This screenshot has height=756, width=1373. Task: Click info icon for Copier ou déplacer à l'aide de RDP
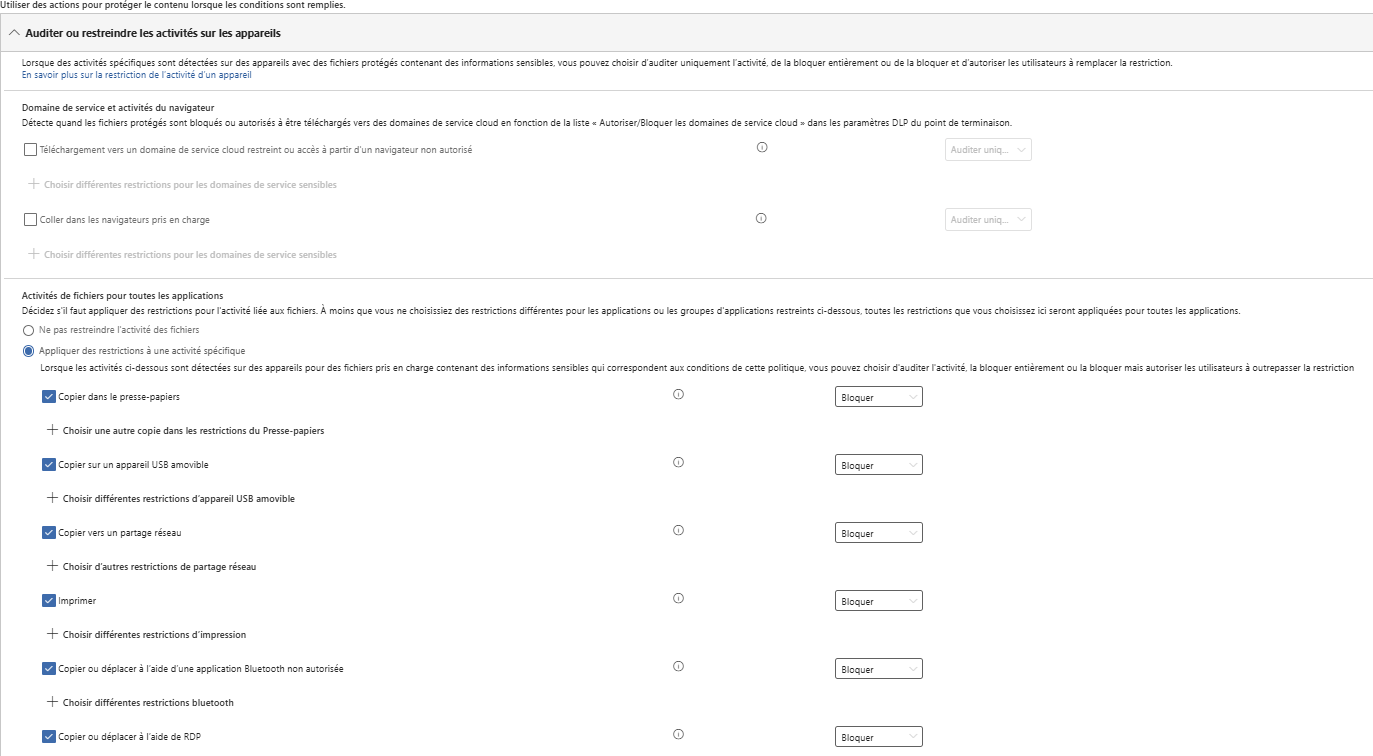(678, 735)
